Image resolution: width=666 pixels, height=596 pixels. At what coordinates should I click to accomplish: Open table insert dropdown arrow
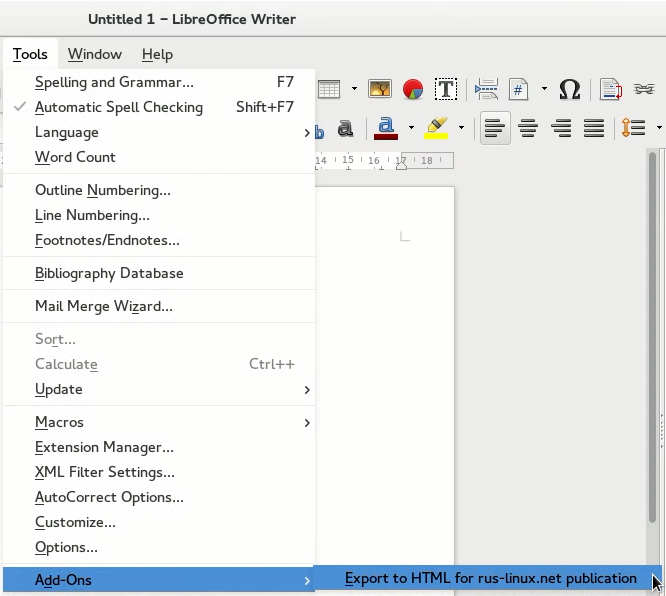[x=354, y=89]
